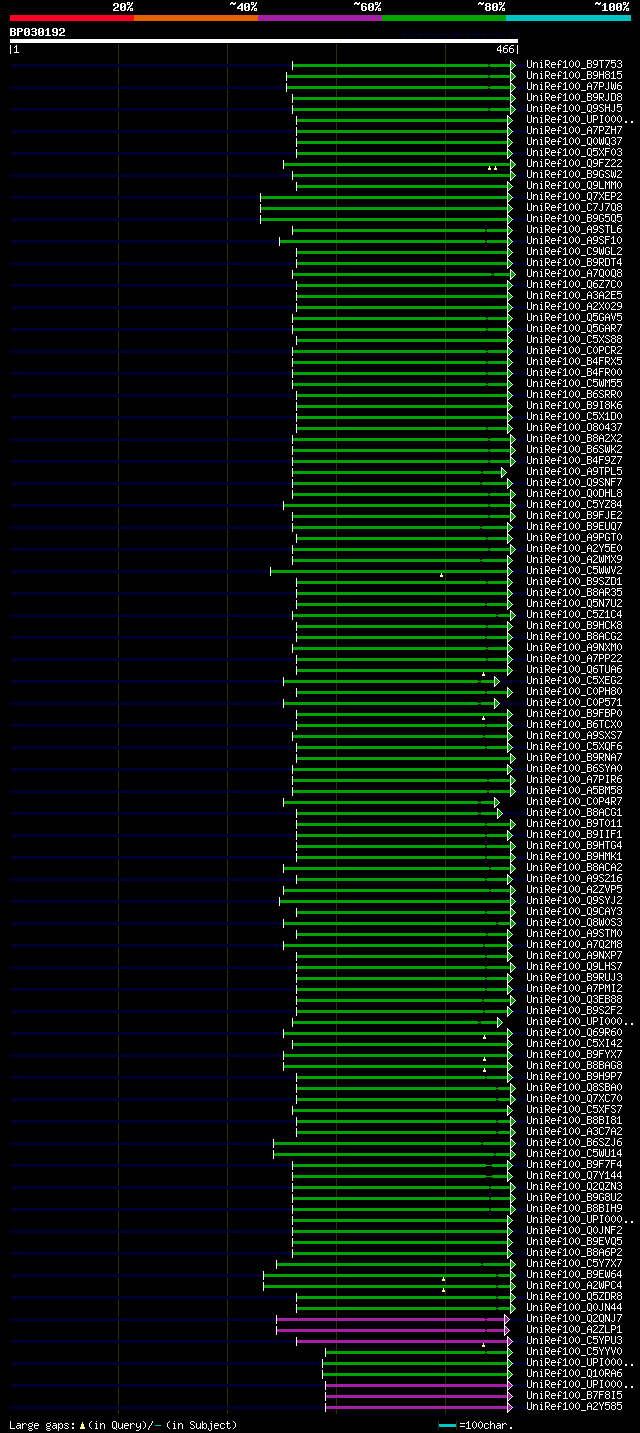
Task: Click hit label UniRef100_Q9FZ22
Action: (x=574, y=164)
